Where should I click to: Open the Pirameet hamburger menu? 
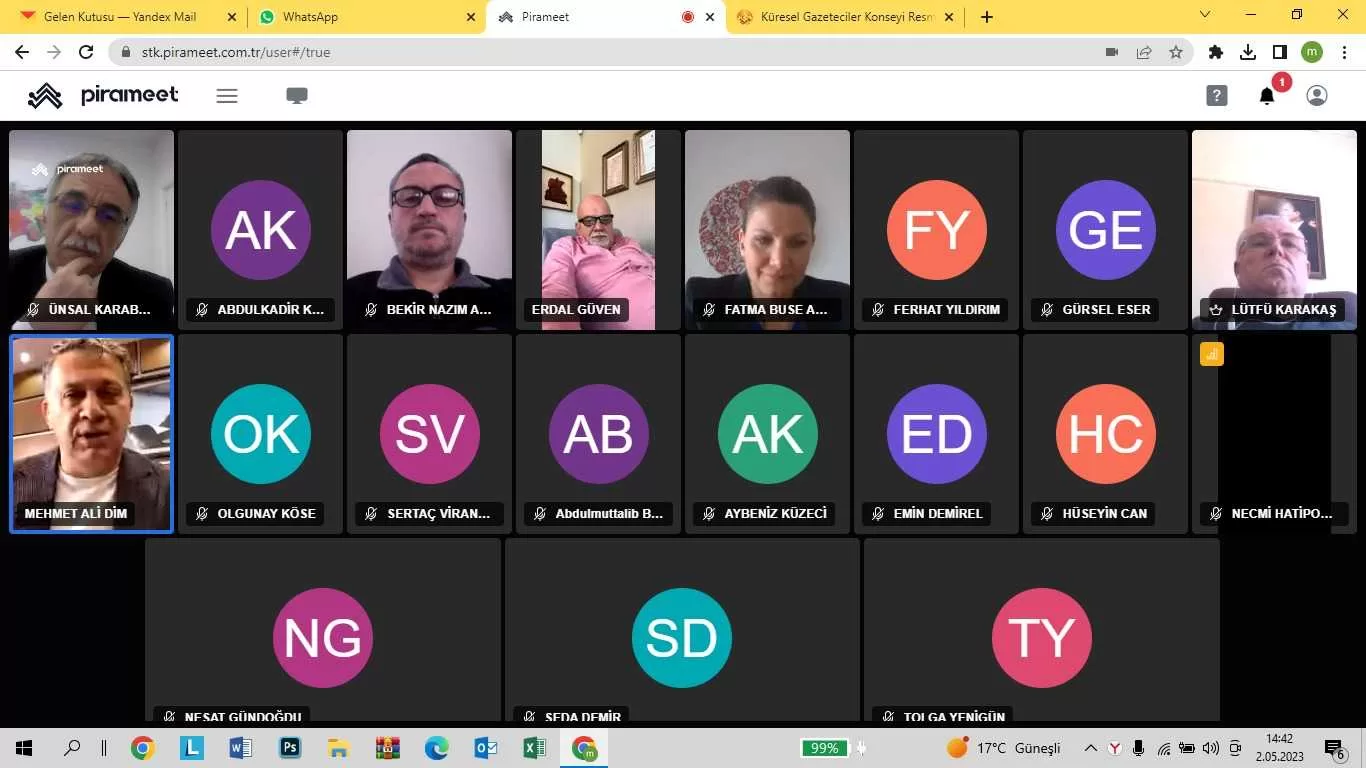pos(227,96)
